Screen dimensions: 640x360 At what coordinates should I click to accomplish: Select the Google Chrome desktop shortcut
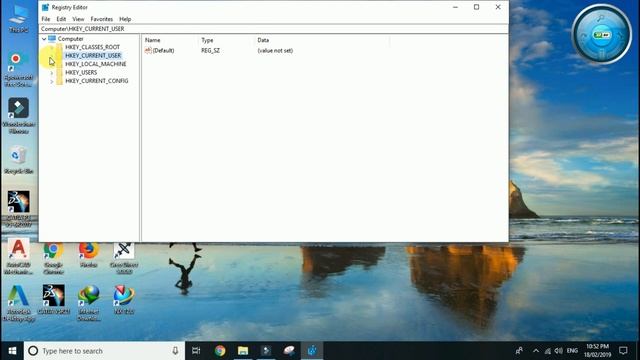click(x=53, y=257)
